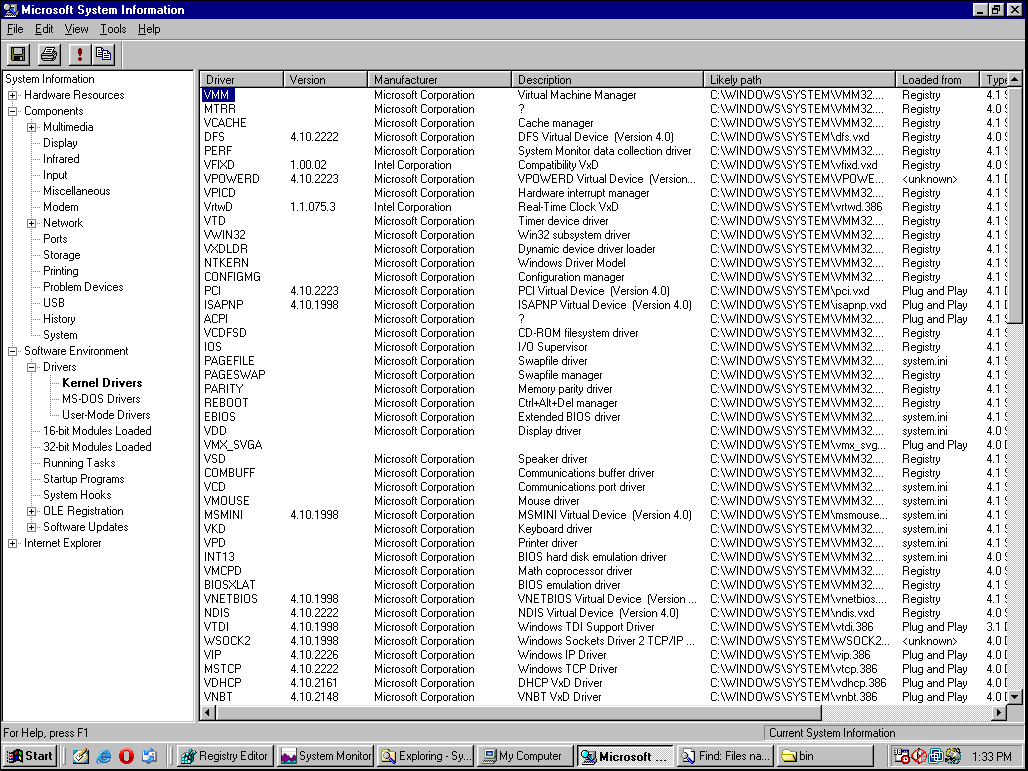Screen dimensions: 1028x771
Task: Open the View menu
Action: (76, 29)
